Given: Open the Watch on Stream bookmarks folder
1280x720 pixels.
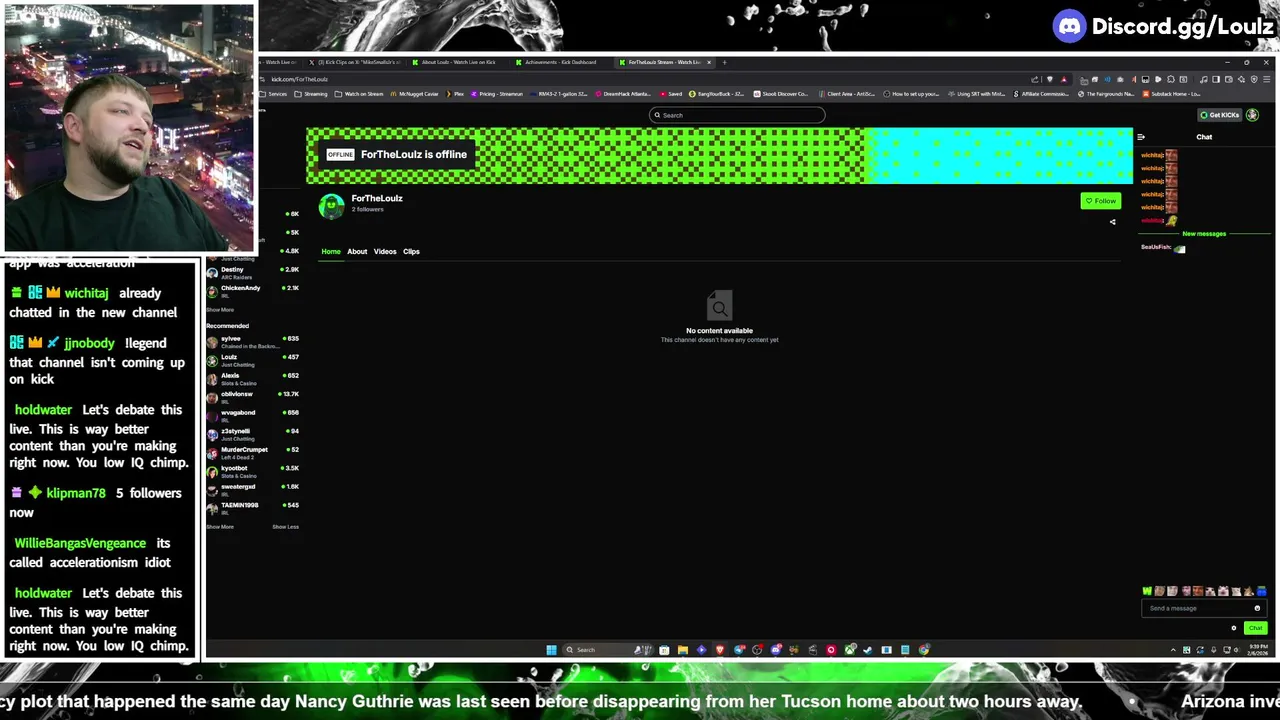Looking at the screenshot, I should (360, 94).
